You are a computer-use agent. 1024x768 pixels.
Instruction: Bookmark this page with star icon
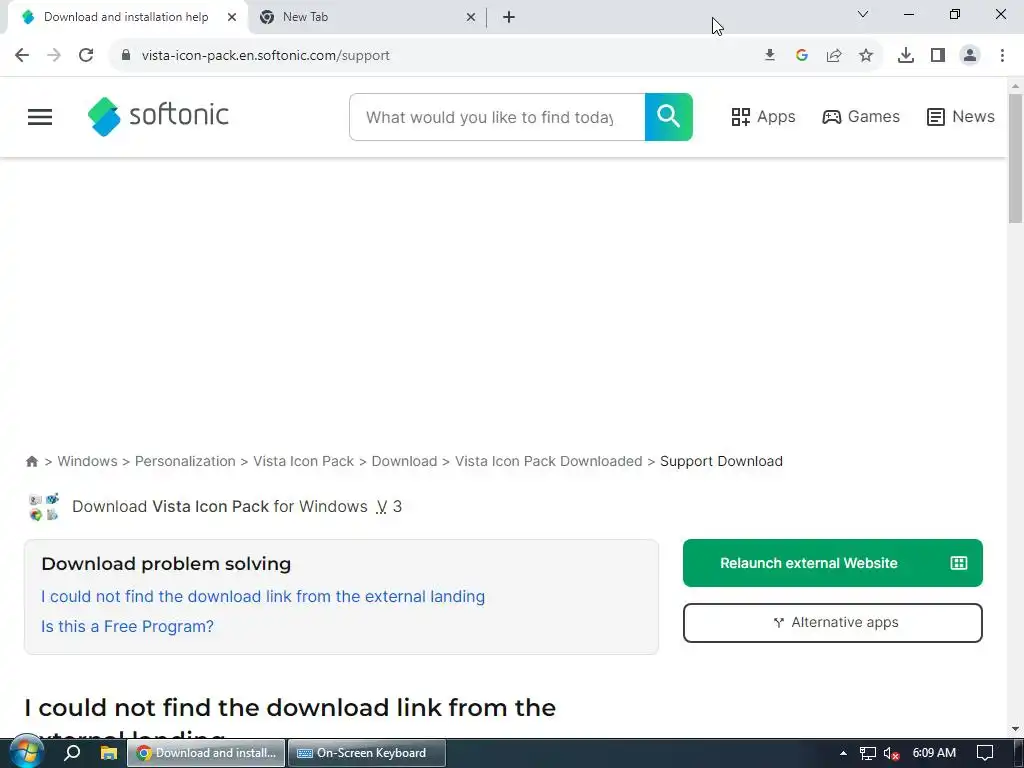[x=866, y=56]
